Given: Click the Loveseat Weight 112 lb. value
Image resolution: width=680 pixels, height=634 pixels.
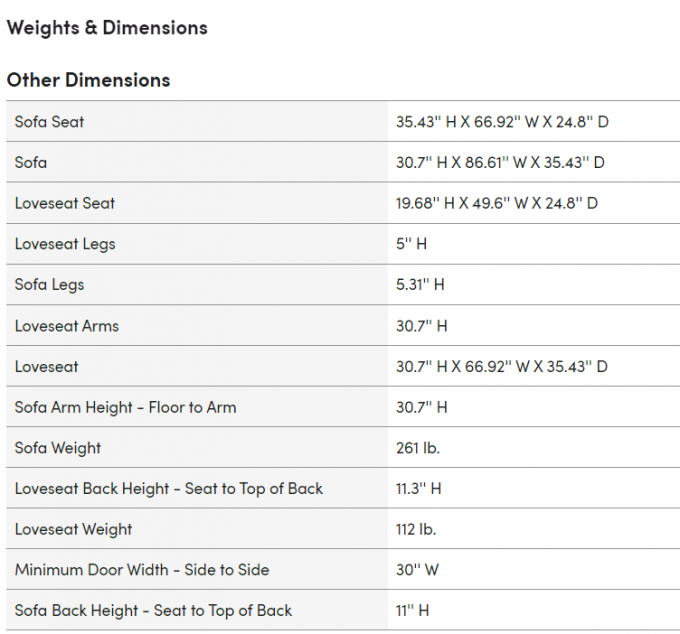Looking at the screenshot, I should click(x=416, y=529).
